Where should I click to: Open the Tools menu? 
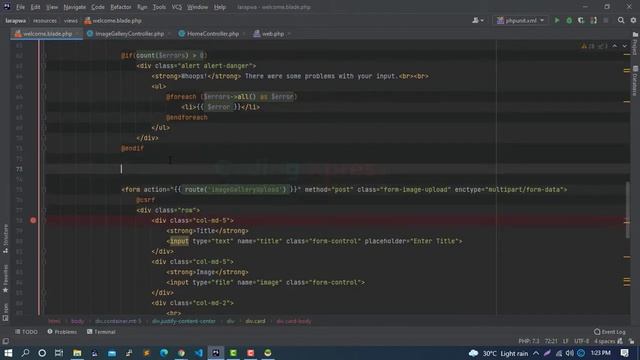[159, 7]
